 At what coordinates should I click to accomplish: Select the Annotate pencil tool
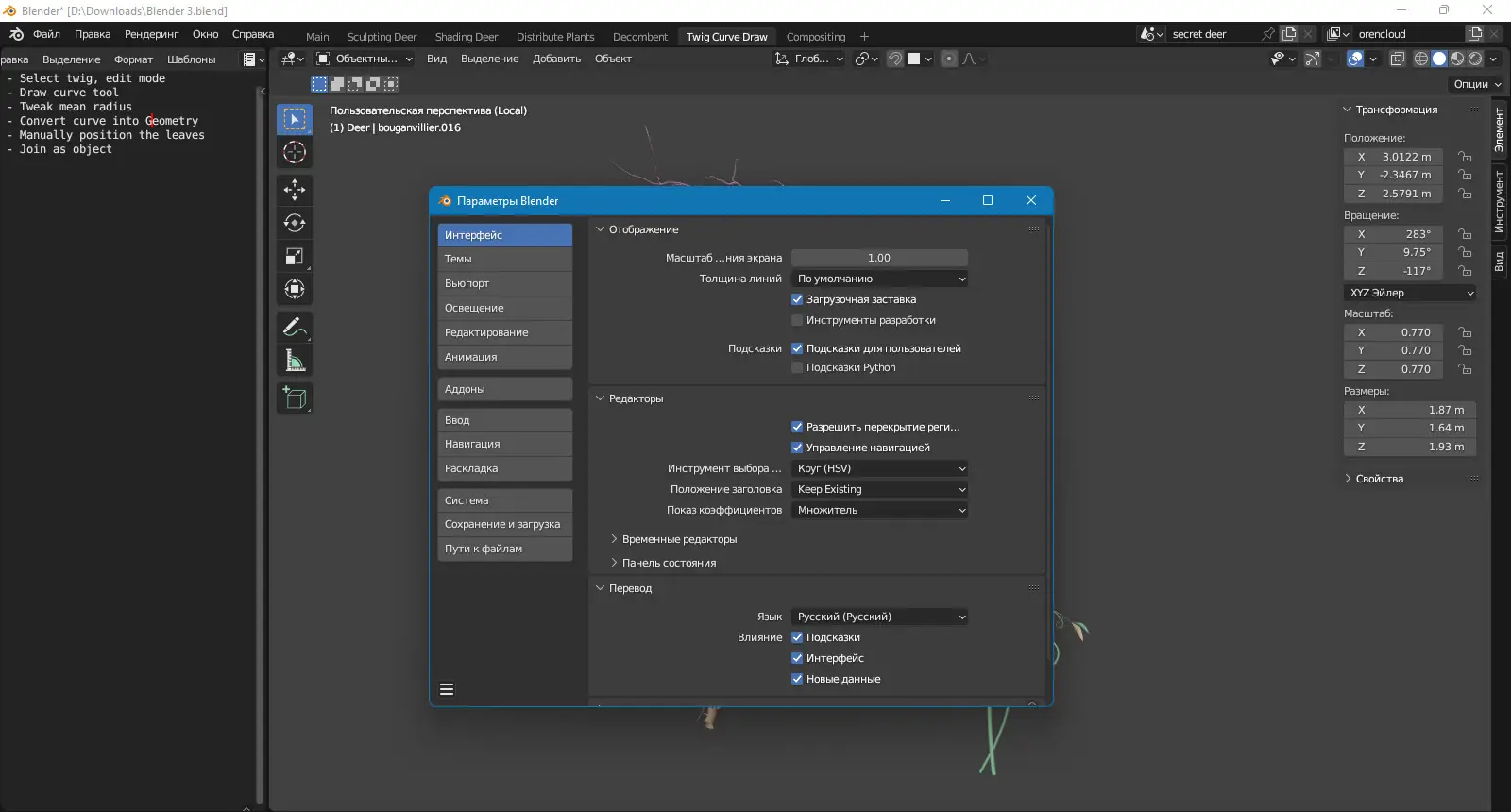tap(295, 327)
